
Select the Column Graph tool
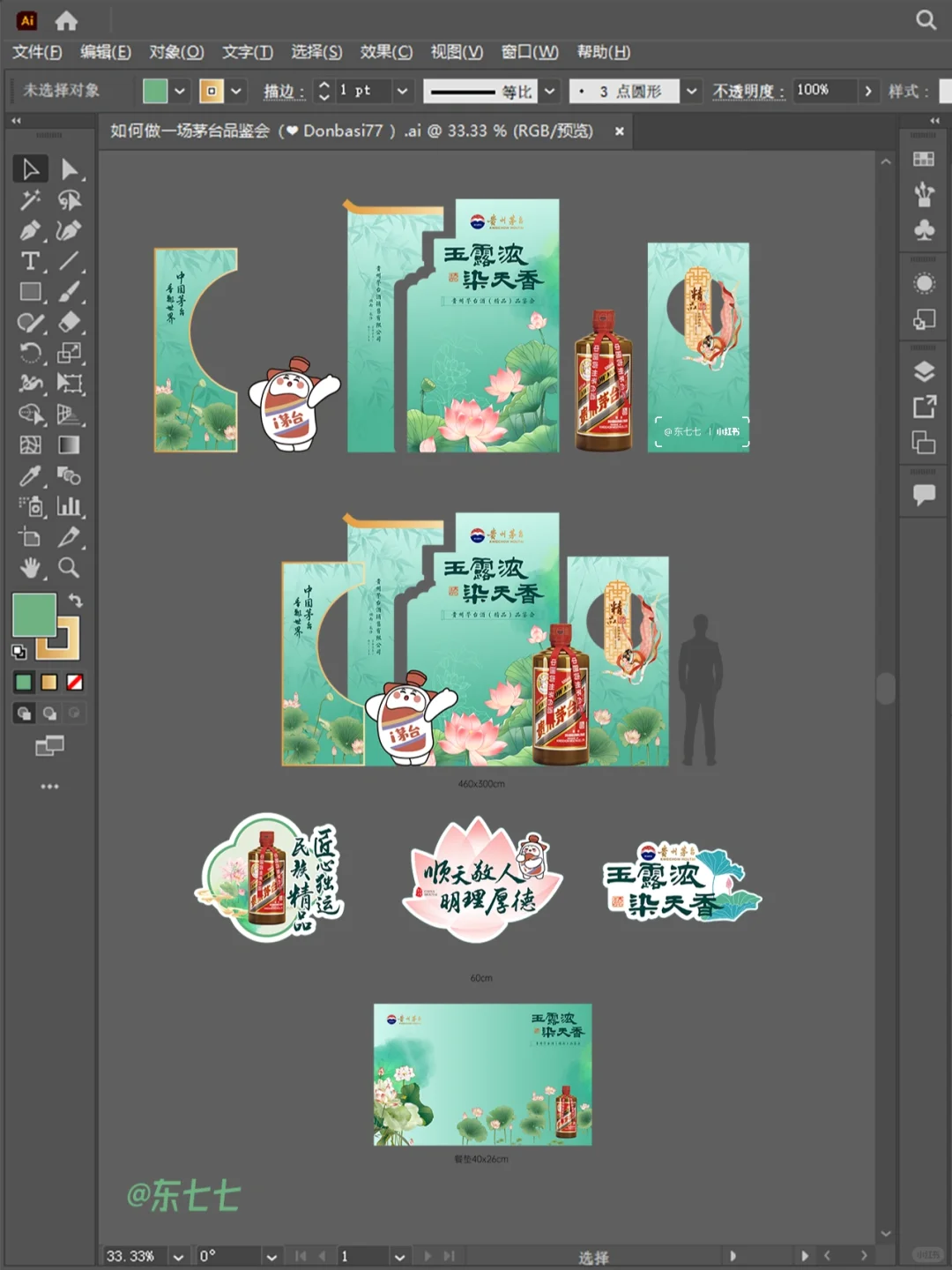[x=70, y=506]
